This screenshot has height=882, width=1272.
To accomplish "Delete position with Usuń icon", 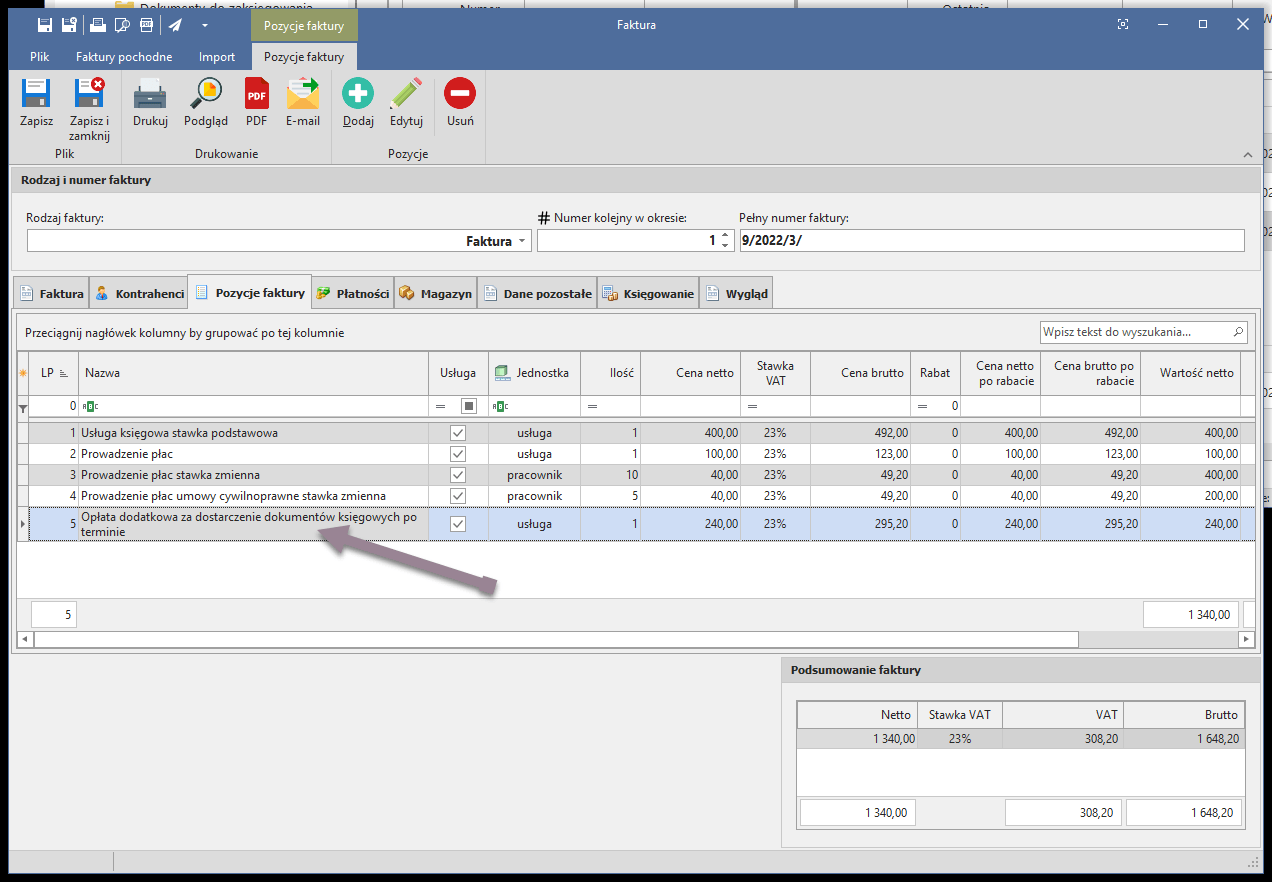I will (460, 95).
